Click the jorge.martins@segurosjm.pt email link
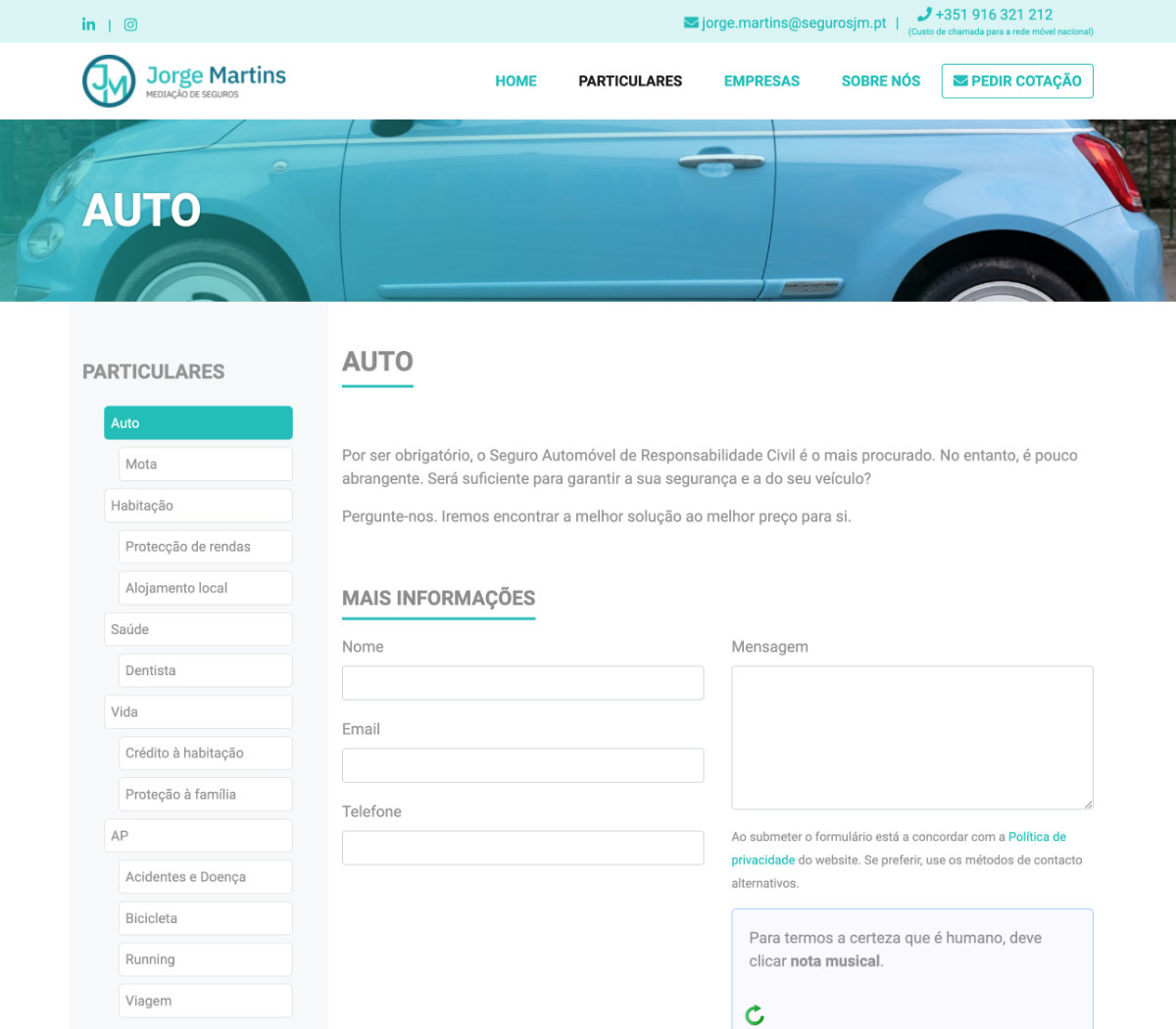The width and height of the screenshot is (1176, 1029). 794,23
